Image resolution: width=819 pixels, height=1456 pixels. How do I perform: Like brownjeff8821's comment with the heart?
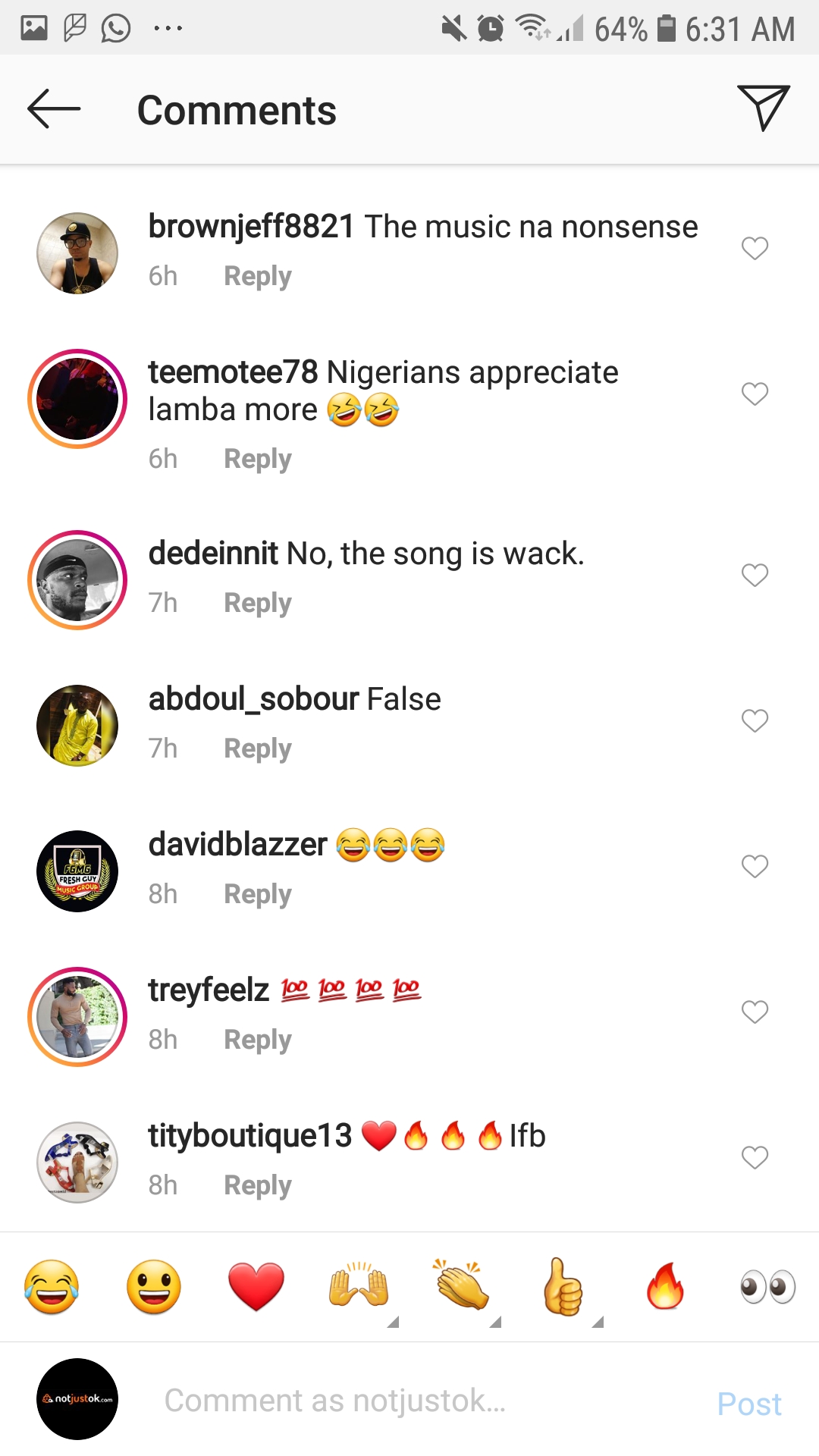point(755,248)
